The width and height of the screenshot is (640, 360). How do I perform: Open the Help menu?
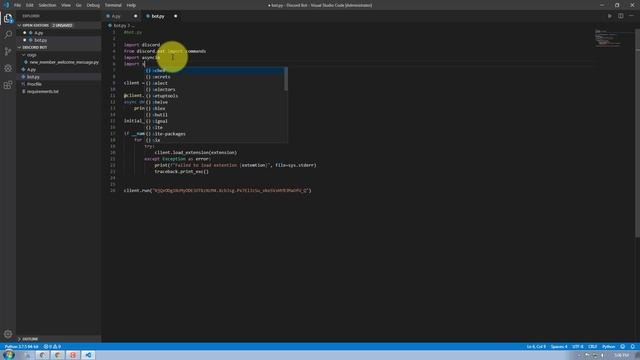click(x=131, y=5)
